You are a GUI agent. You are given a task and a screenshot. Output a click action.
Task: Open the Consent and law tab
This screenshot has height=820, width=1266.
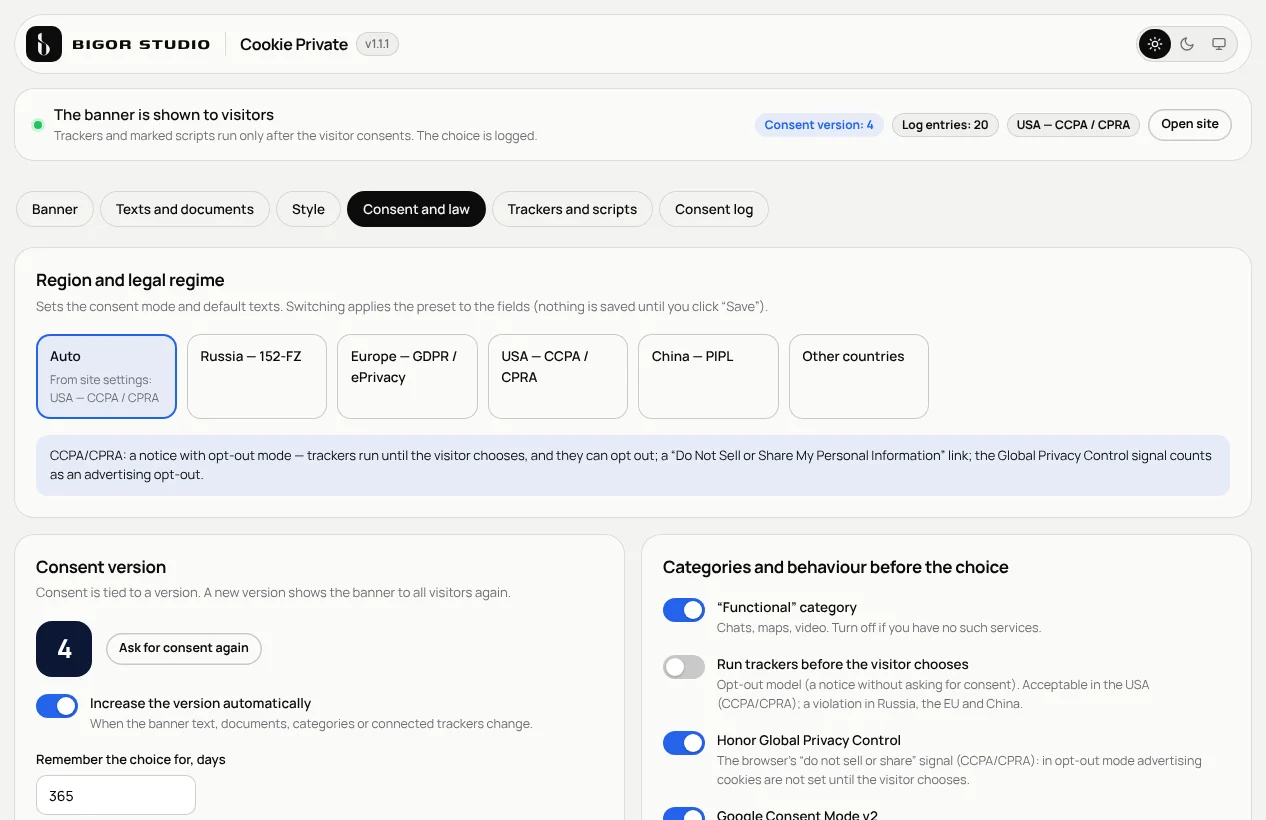(x=416, y=209)
